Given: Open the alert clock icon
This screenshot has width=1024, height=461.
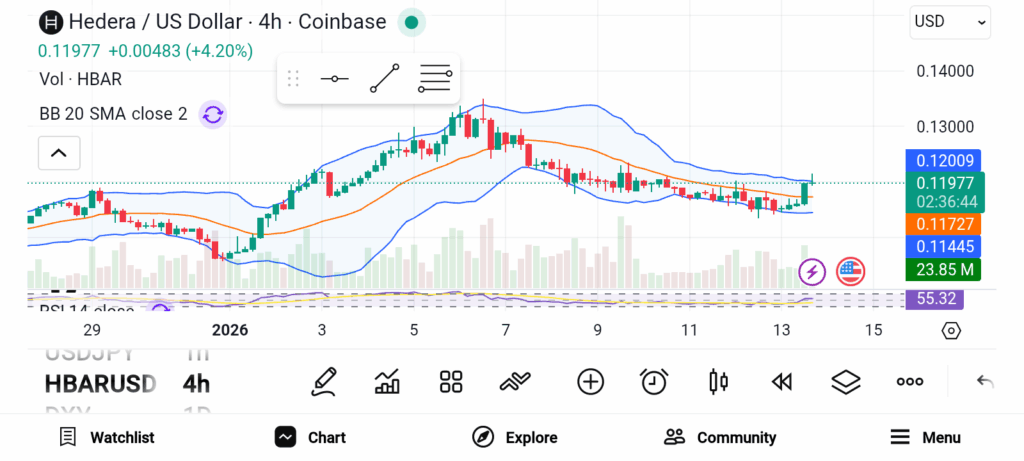Looking at the screenshot, I should (x=654, y=381).
